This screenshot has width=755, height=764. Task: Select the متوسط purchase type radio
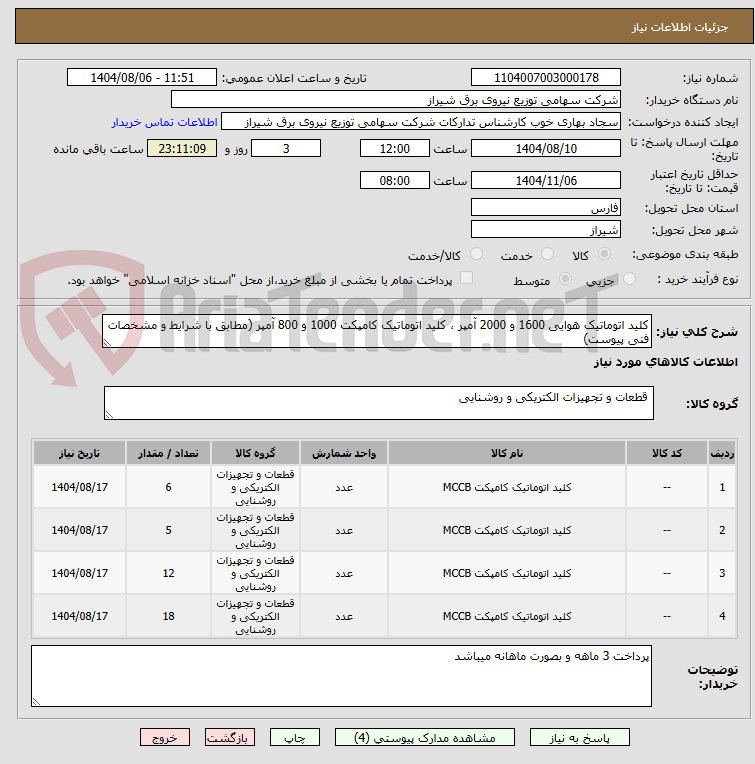pyautogui.click(x=565, y=279)
